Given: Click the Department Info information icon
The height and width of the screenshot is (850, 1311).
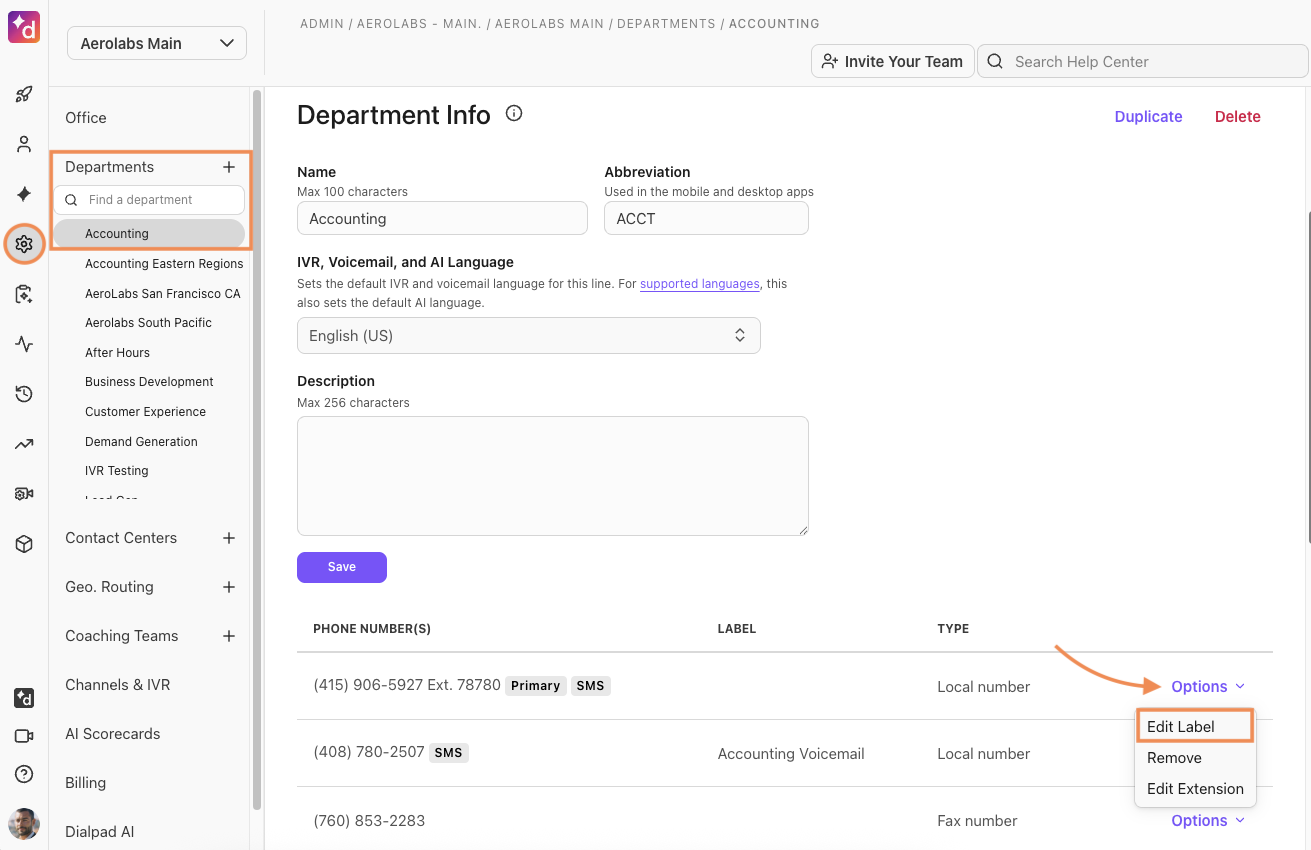Looking at the screenshot, I should [x=514, y=114].
